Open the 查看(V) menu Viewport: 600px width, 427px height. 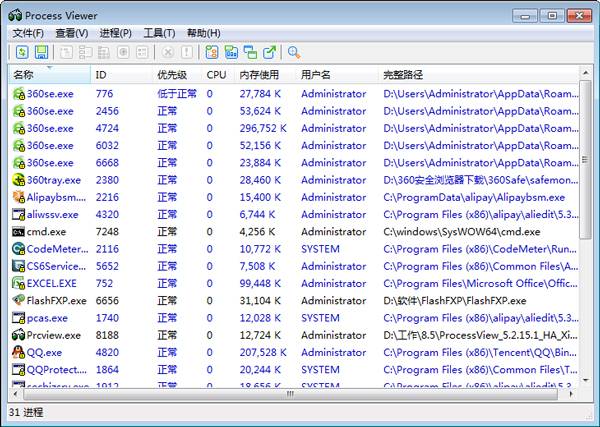point(72,33)
